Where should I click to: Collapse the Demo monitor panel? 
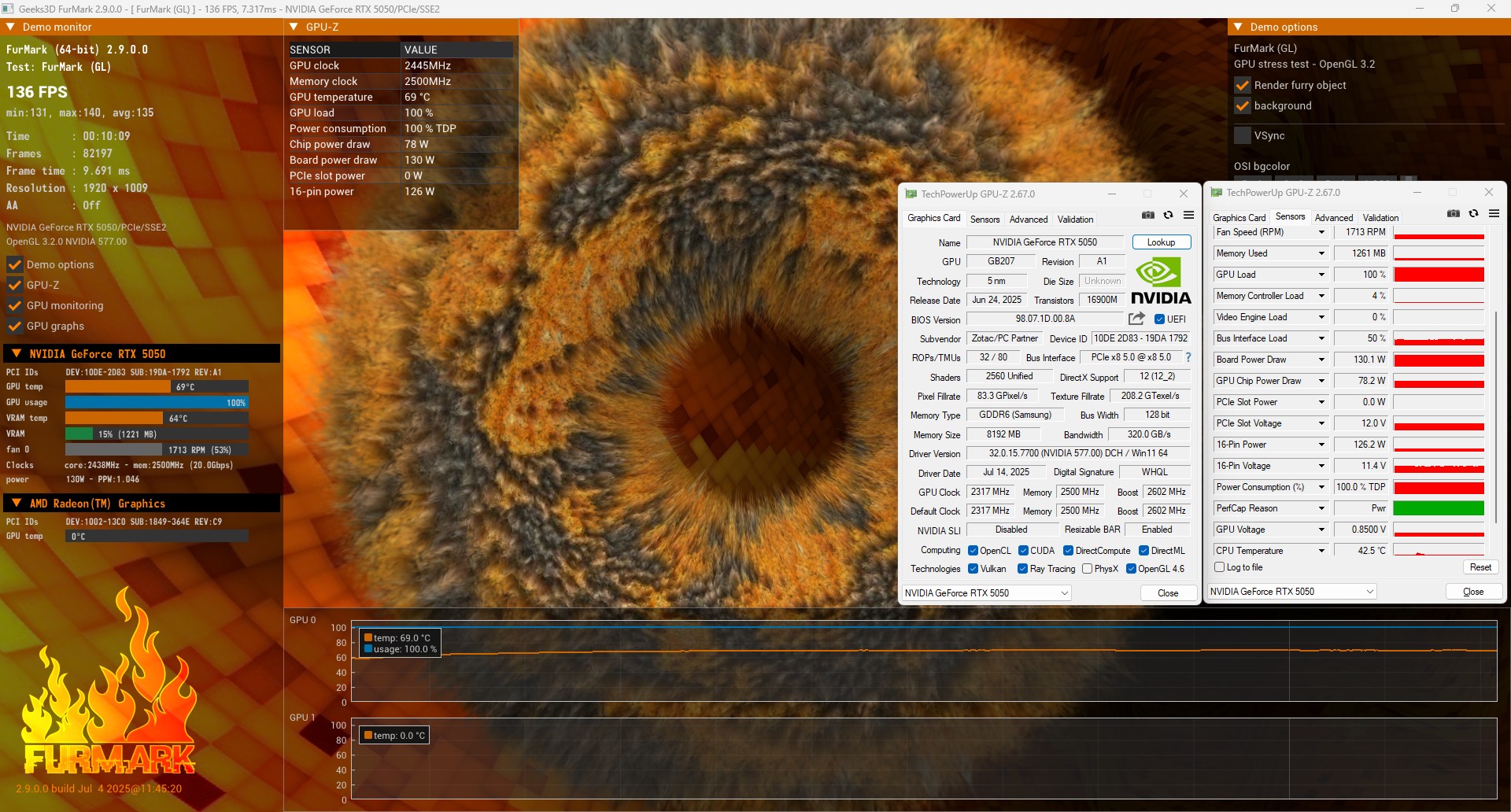coord(10,27)
